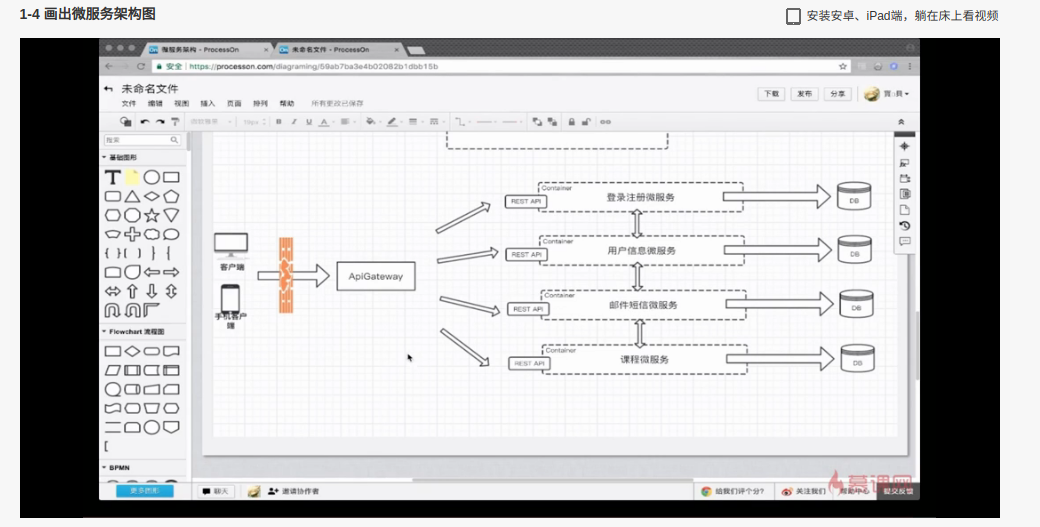
Task: Click the undo arrow in toolbar
Action: coord(145,122)
